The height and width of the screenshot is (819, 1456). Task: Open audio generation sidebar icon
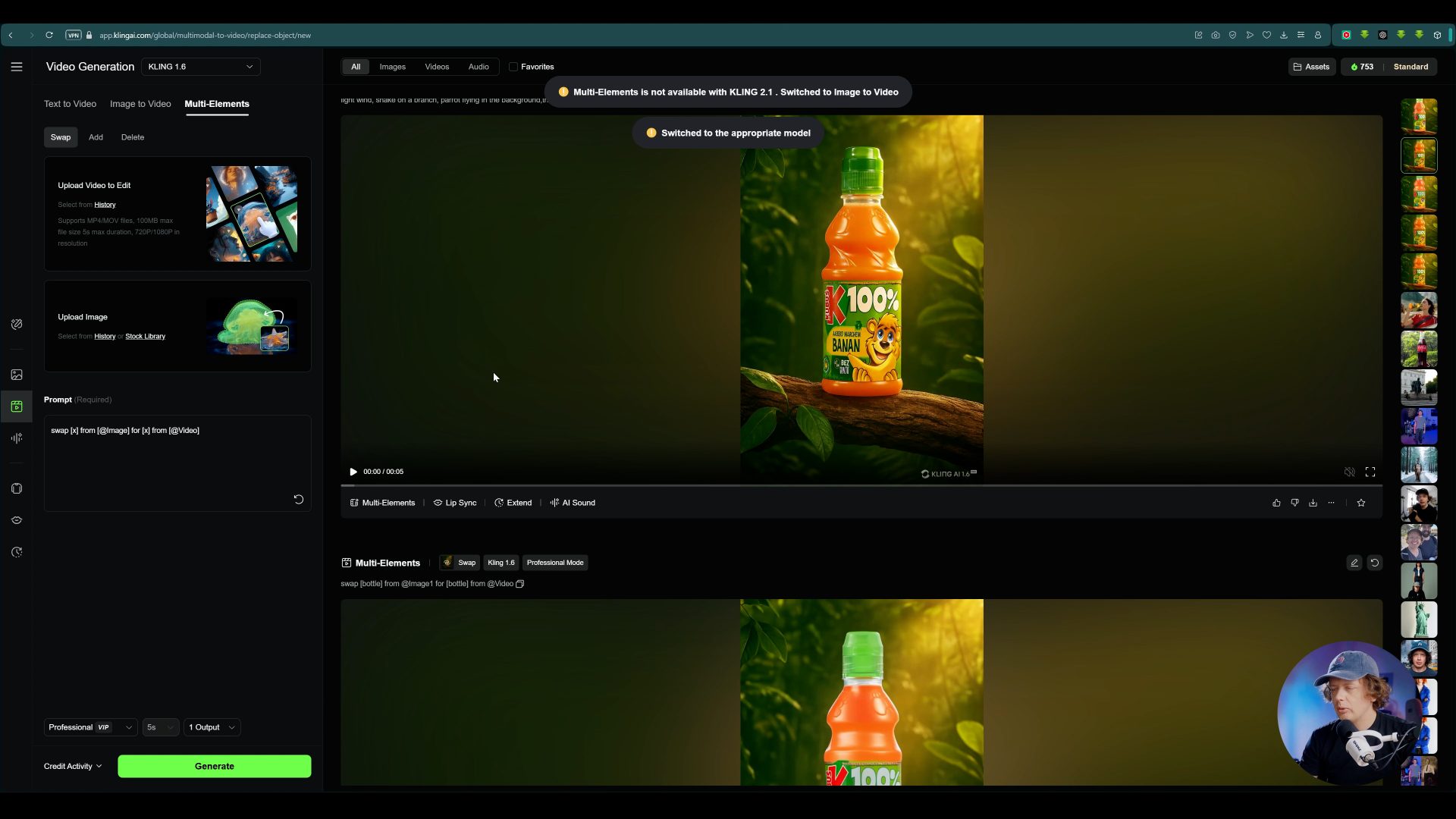click(17, 438)
